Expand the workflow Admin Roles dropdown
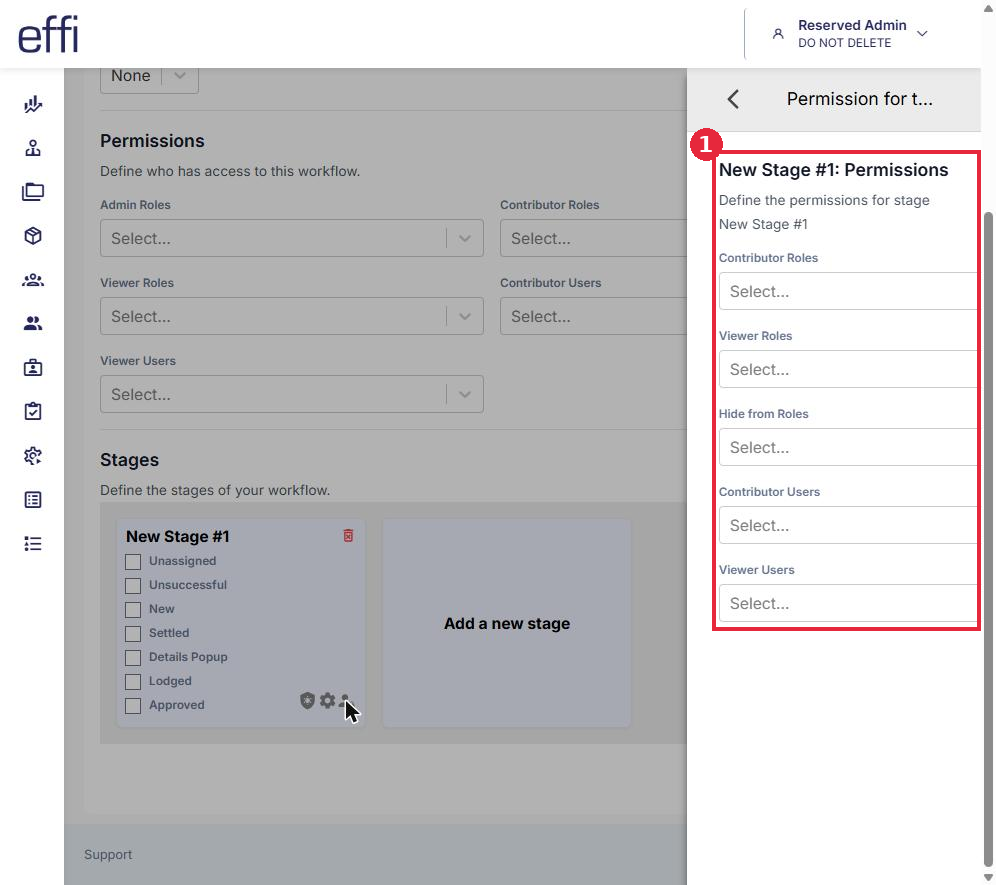 [x=292, y=238]
